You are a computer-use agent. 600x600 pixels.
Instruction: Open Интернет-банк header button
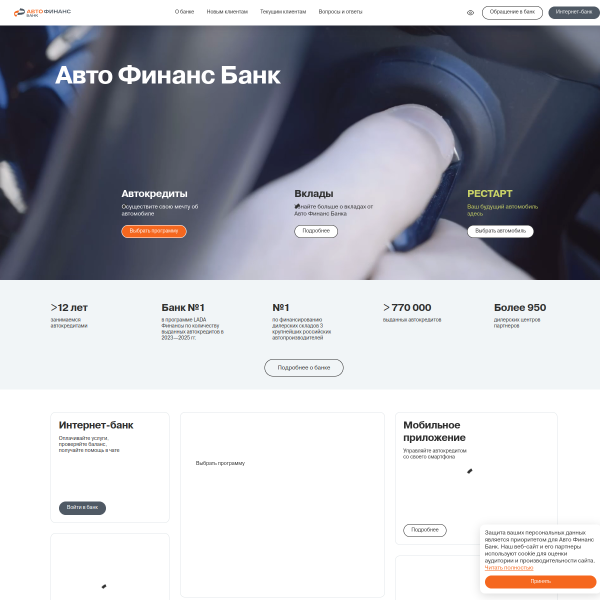(574, 12)
